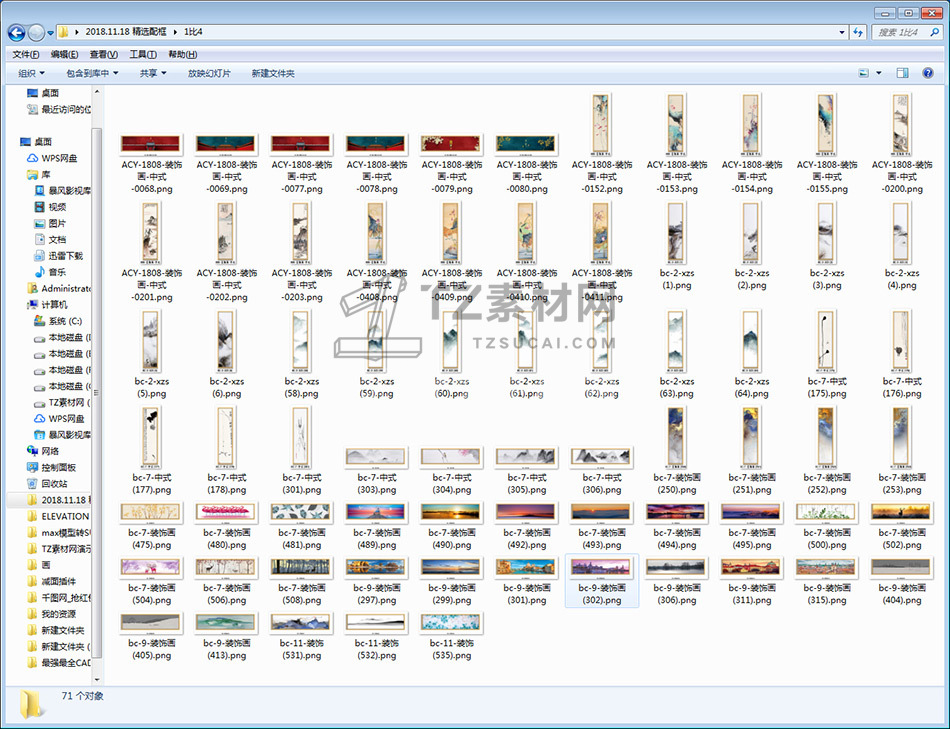The width and height of the screenshot is (950, 729).
Task: Click the Back navigation arrow button
Action: (x=17, y=33)
